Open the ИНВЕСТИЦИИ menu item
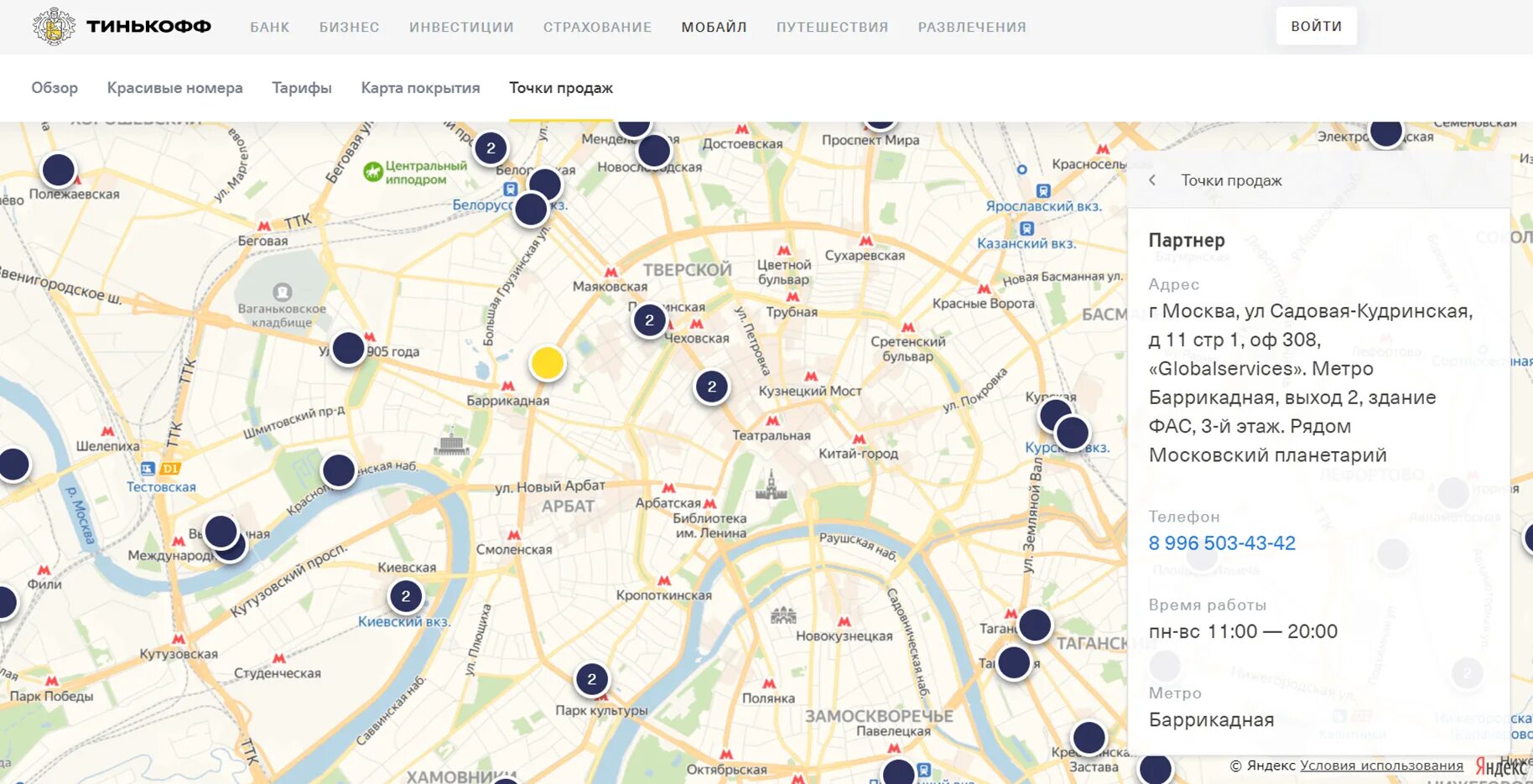This screenshot has height=784, width=1533. click(461, 27)
